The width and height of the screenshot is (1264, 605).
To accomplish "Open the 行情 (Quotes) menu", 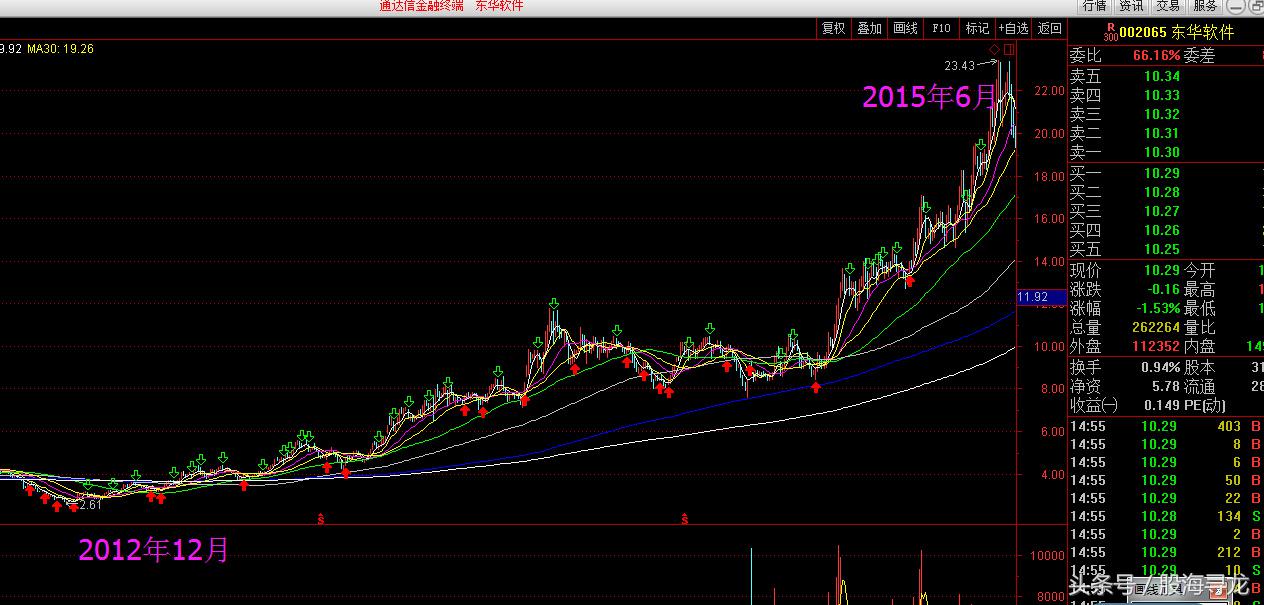I will [x=1095, y=6].
